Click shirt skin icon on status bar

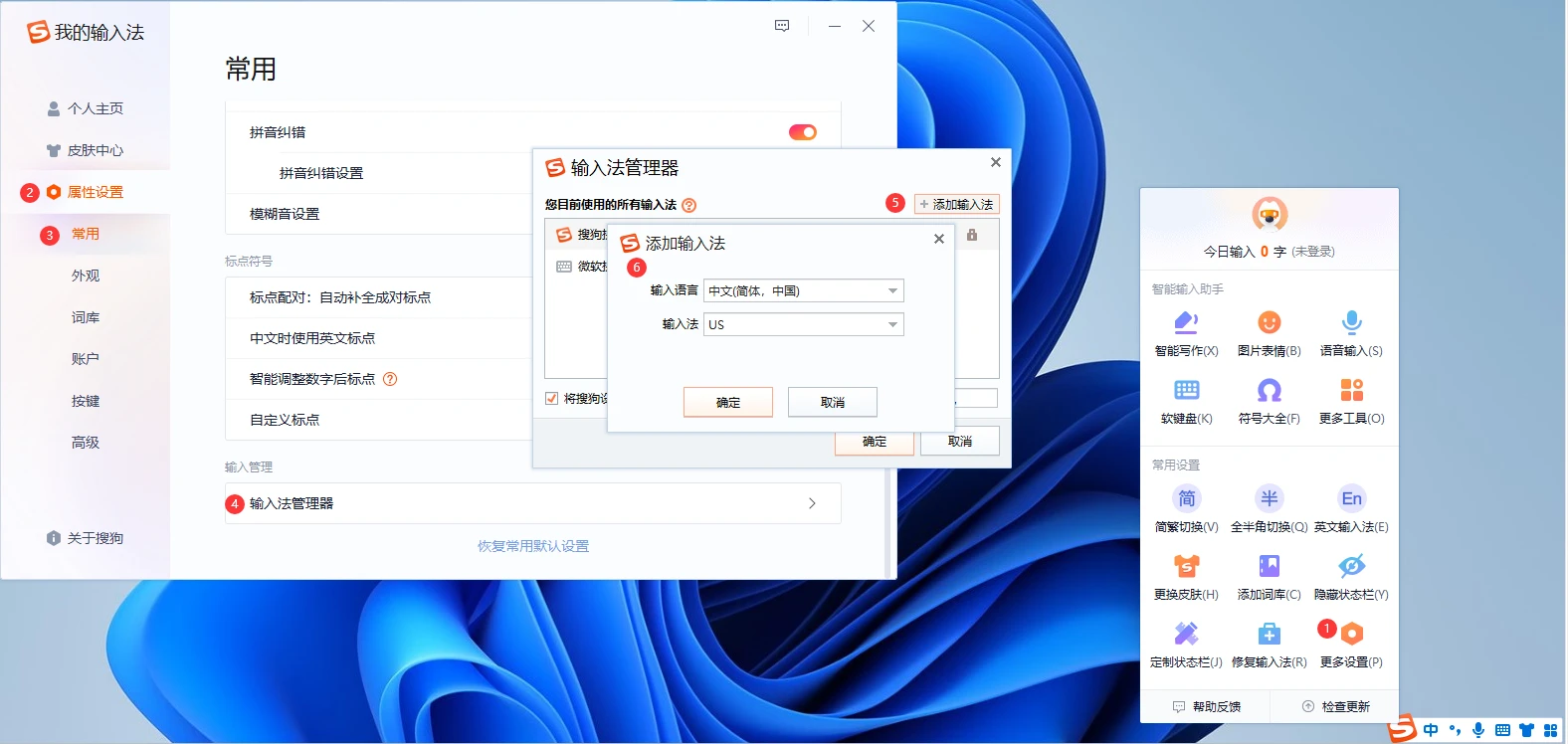pos(1526,730)
